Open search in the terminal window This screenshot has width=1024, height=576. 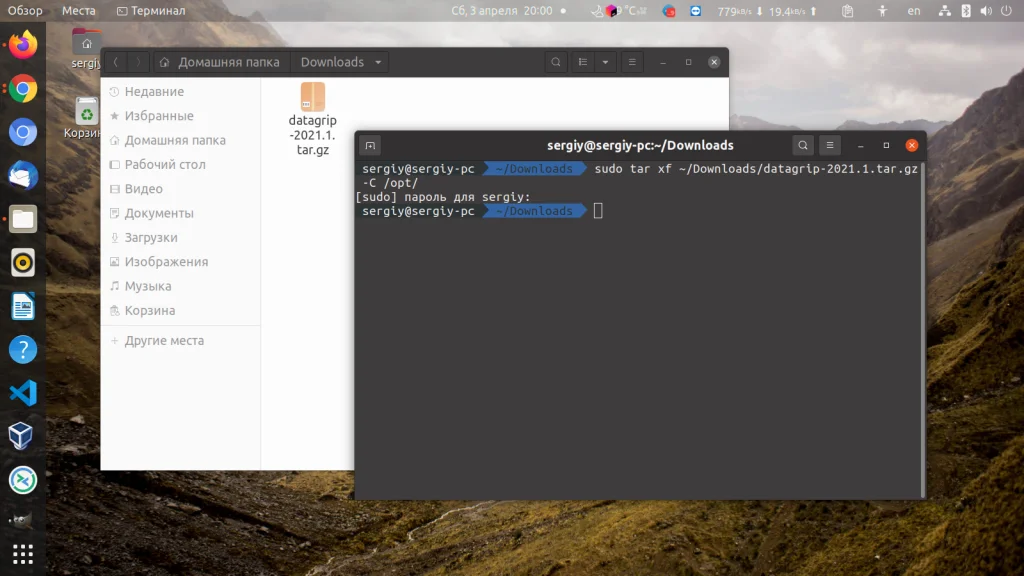tap(803, 144)
